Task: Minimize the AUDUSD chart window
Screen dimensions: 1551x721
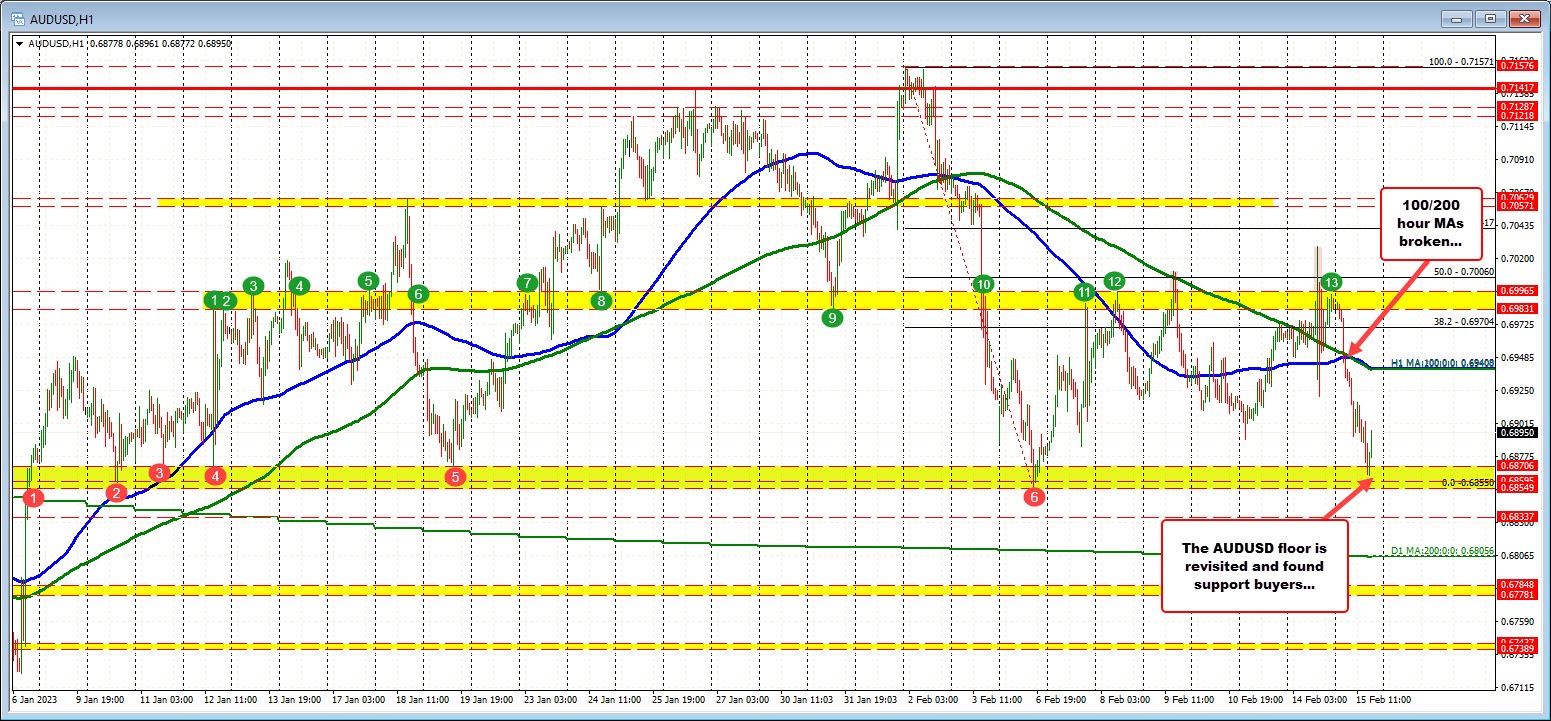Action: 1457,18
